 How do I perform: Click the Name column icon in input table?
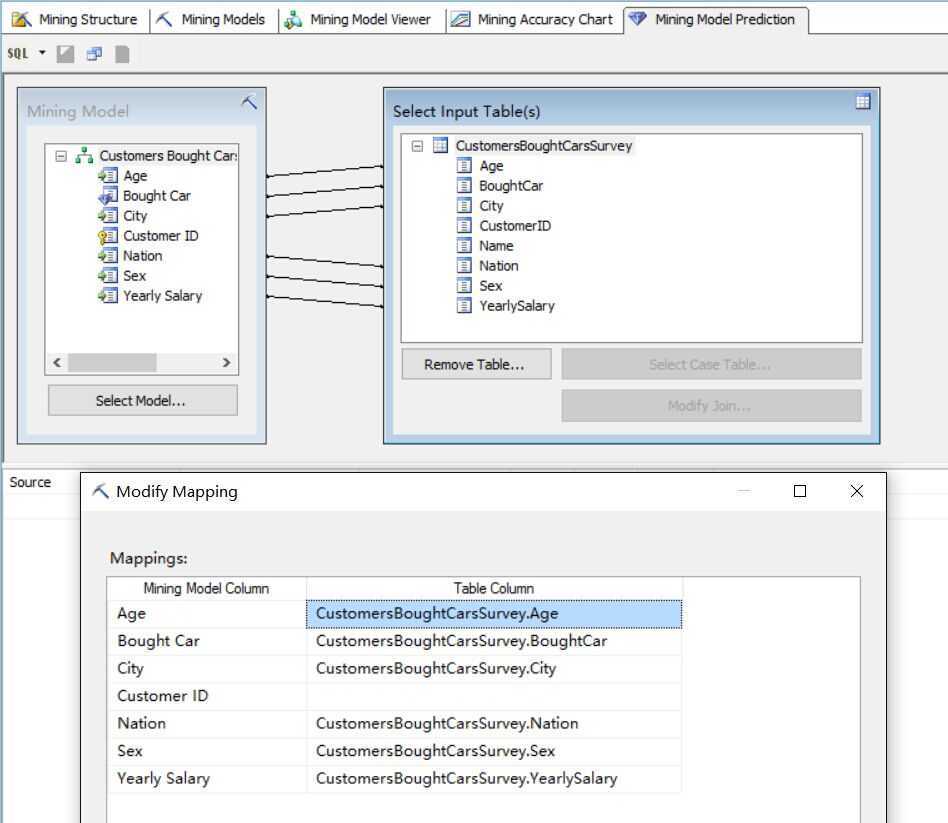[x=464, y=246]
